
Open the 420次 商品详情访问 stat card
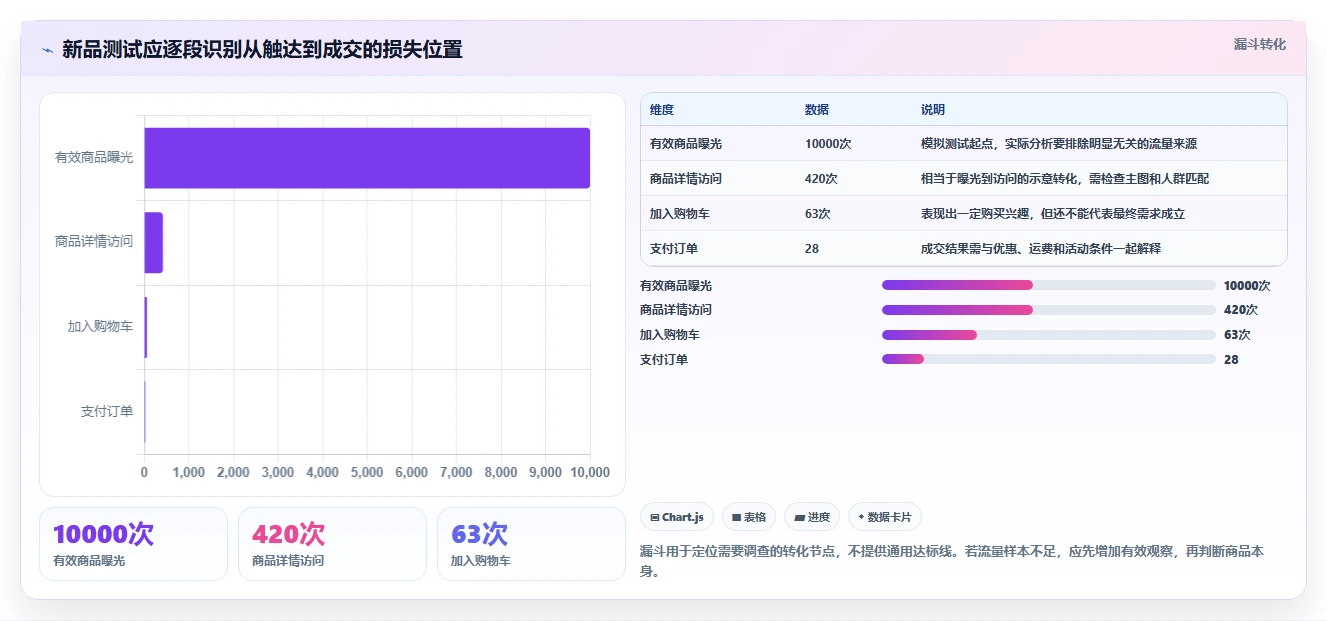332,544
